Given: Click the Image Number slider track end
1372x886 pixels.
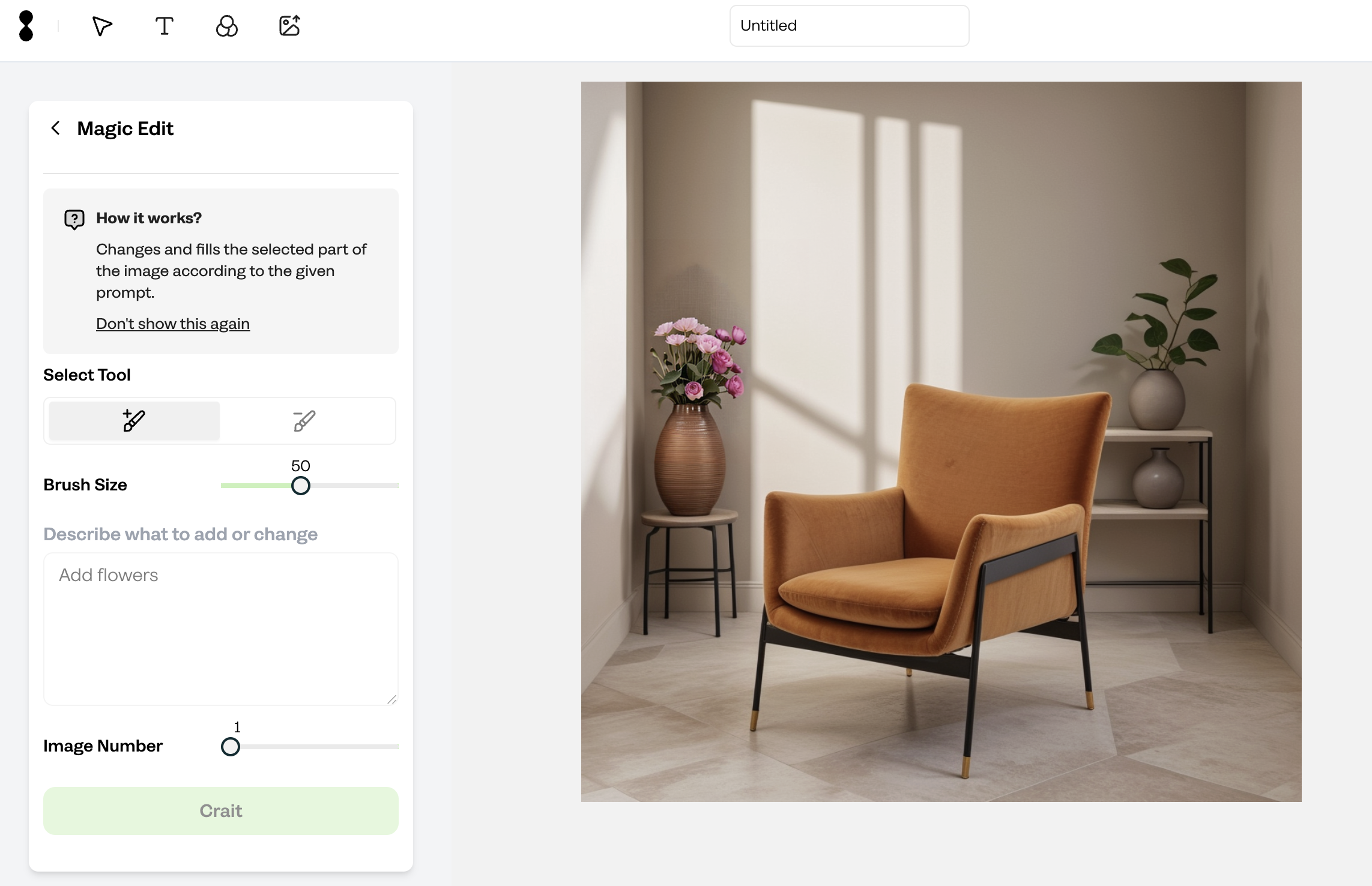Looking at the screenshot, I should [x=396, y=747].
